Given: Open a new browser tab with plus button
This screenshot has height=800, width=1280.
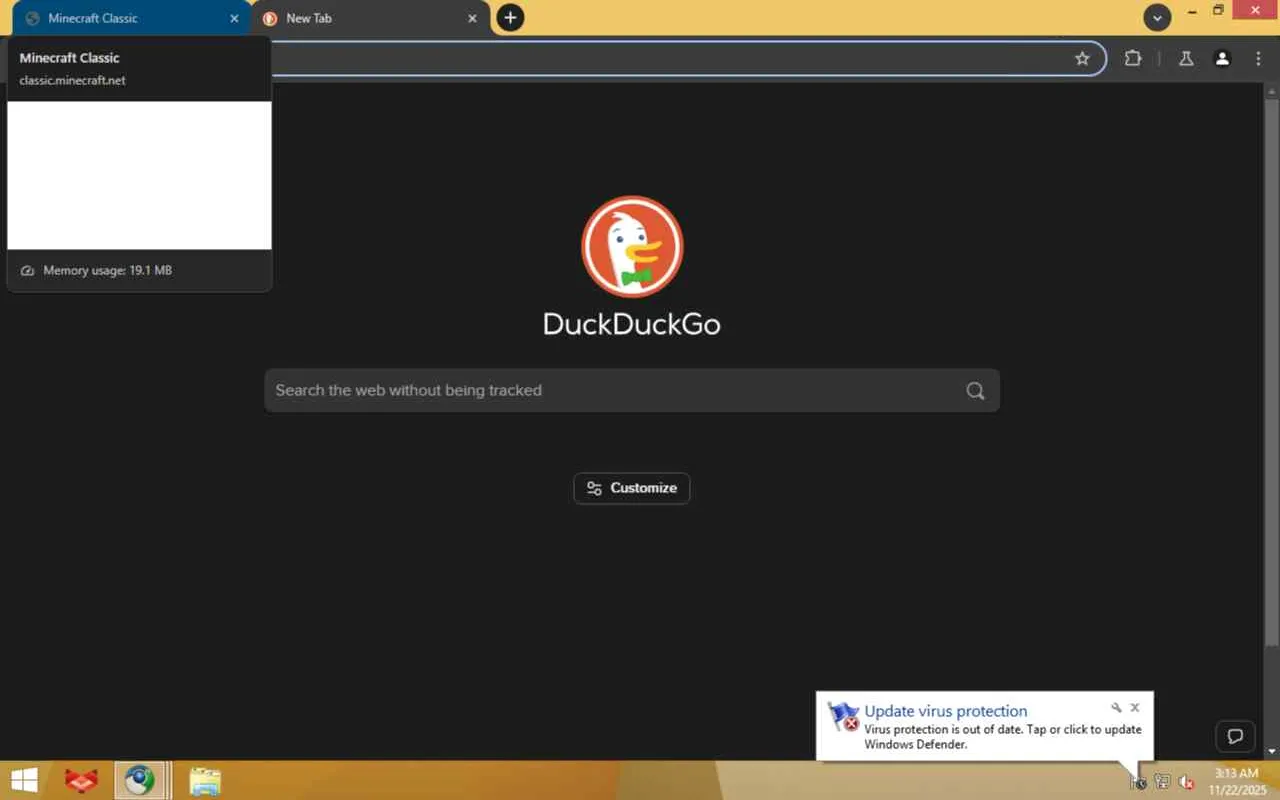Looking at the screenshot, I should [510, 17].
